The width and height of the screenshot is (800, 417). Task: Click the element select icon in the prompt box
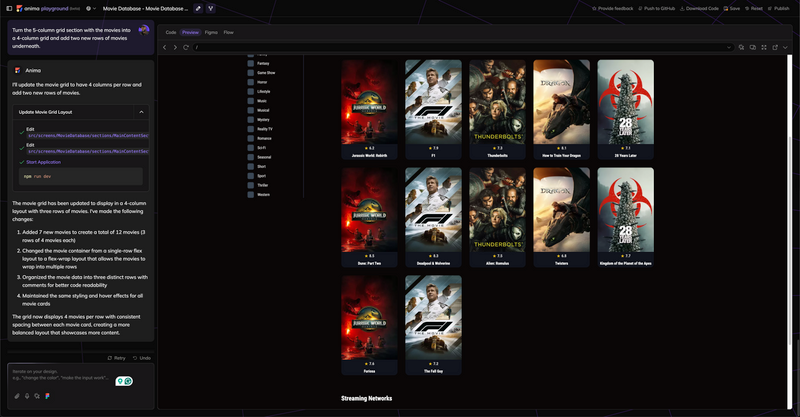point(37,396)
